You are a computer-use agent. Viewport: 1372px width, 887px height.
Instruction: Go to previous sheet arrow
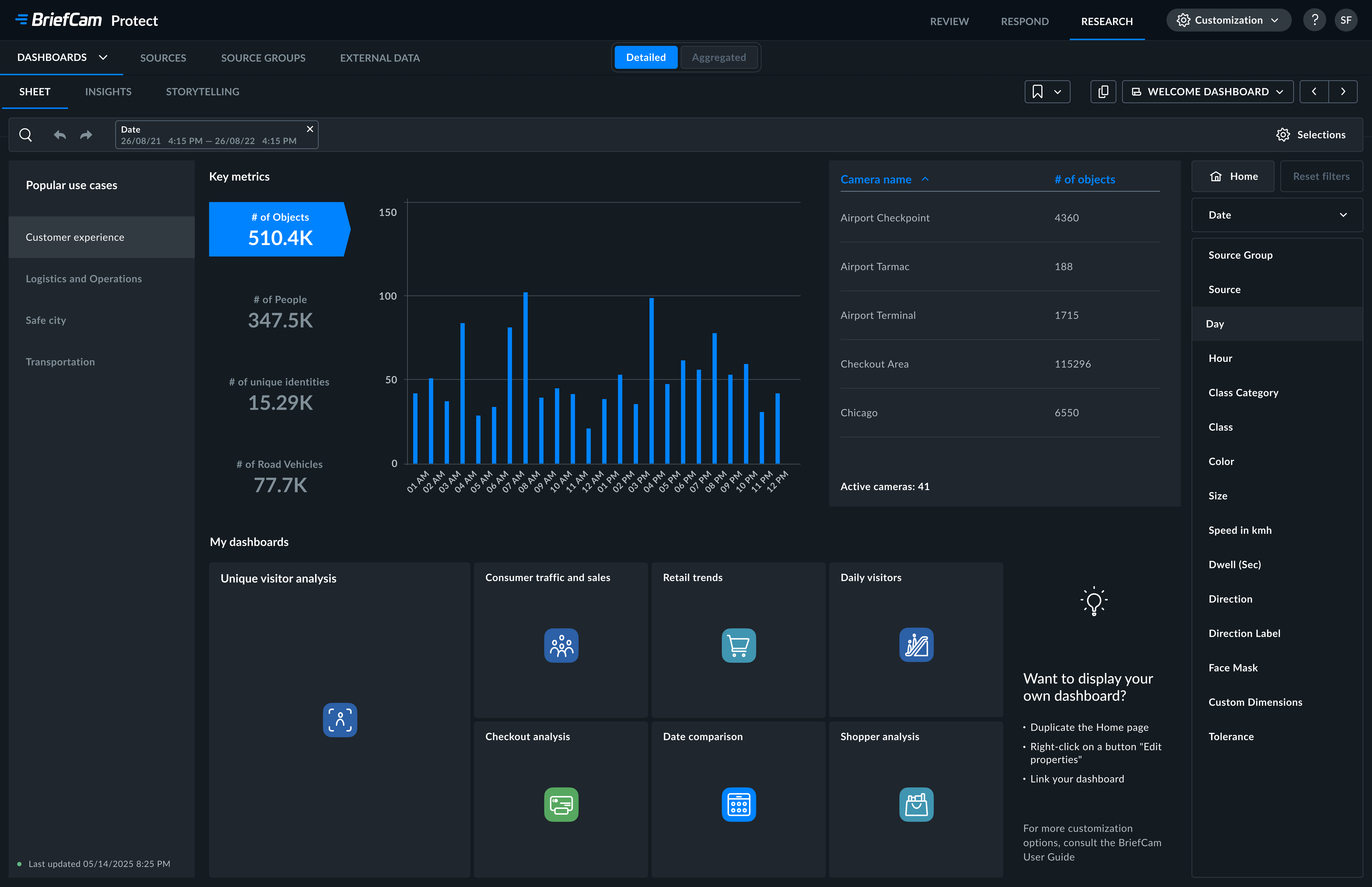[1314, 92]
